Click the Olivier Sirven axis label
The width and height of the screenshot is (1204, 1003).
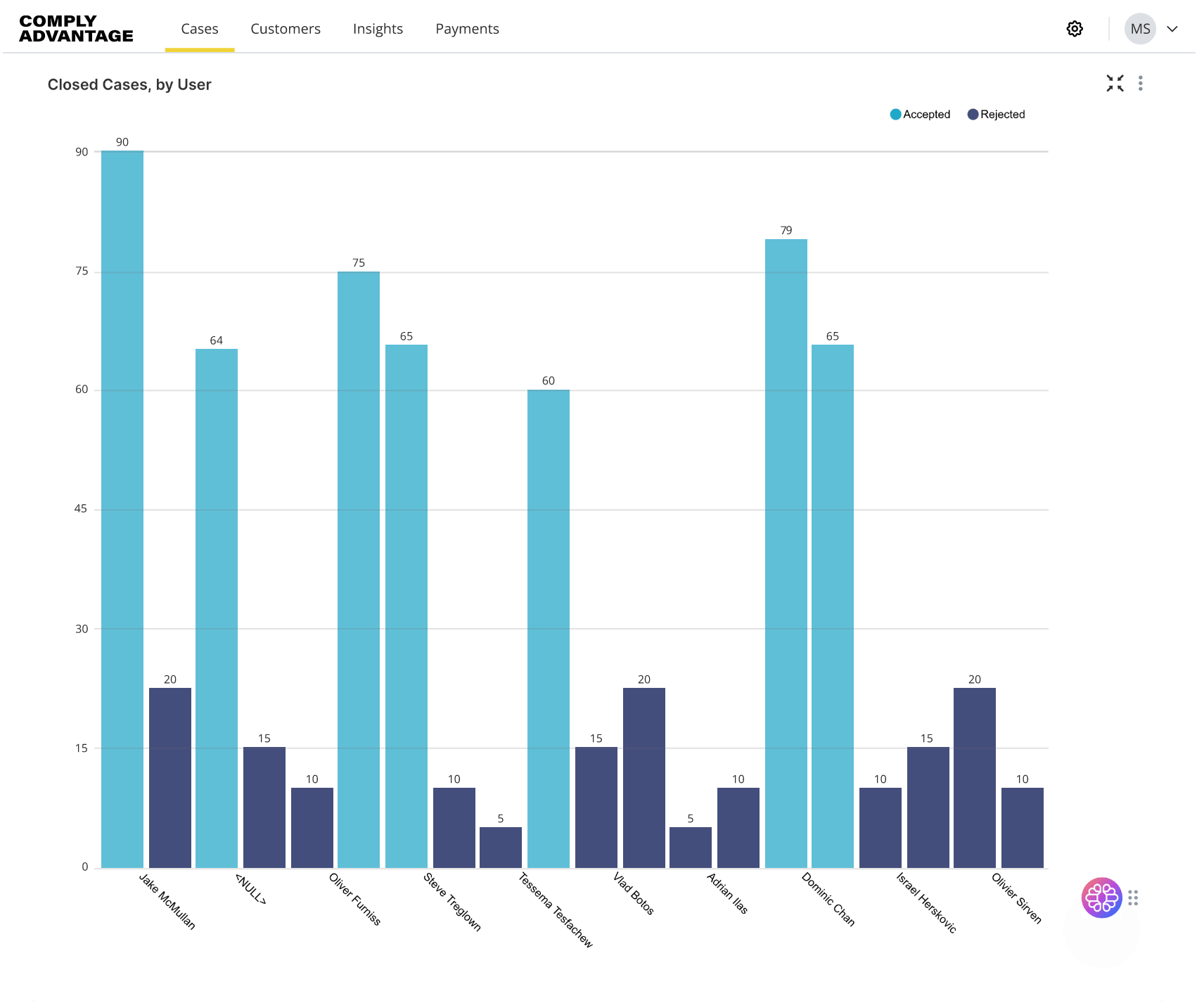pos(1016,898)
